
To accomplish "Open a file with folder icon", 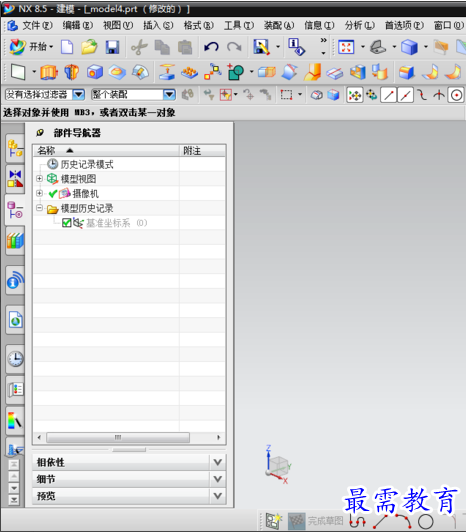I will pyautogui.click(x=89, y=47).
